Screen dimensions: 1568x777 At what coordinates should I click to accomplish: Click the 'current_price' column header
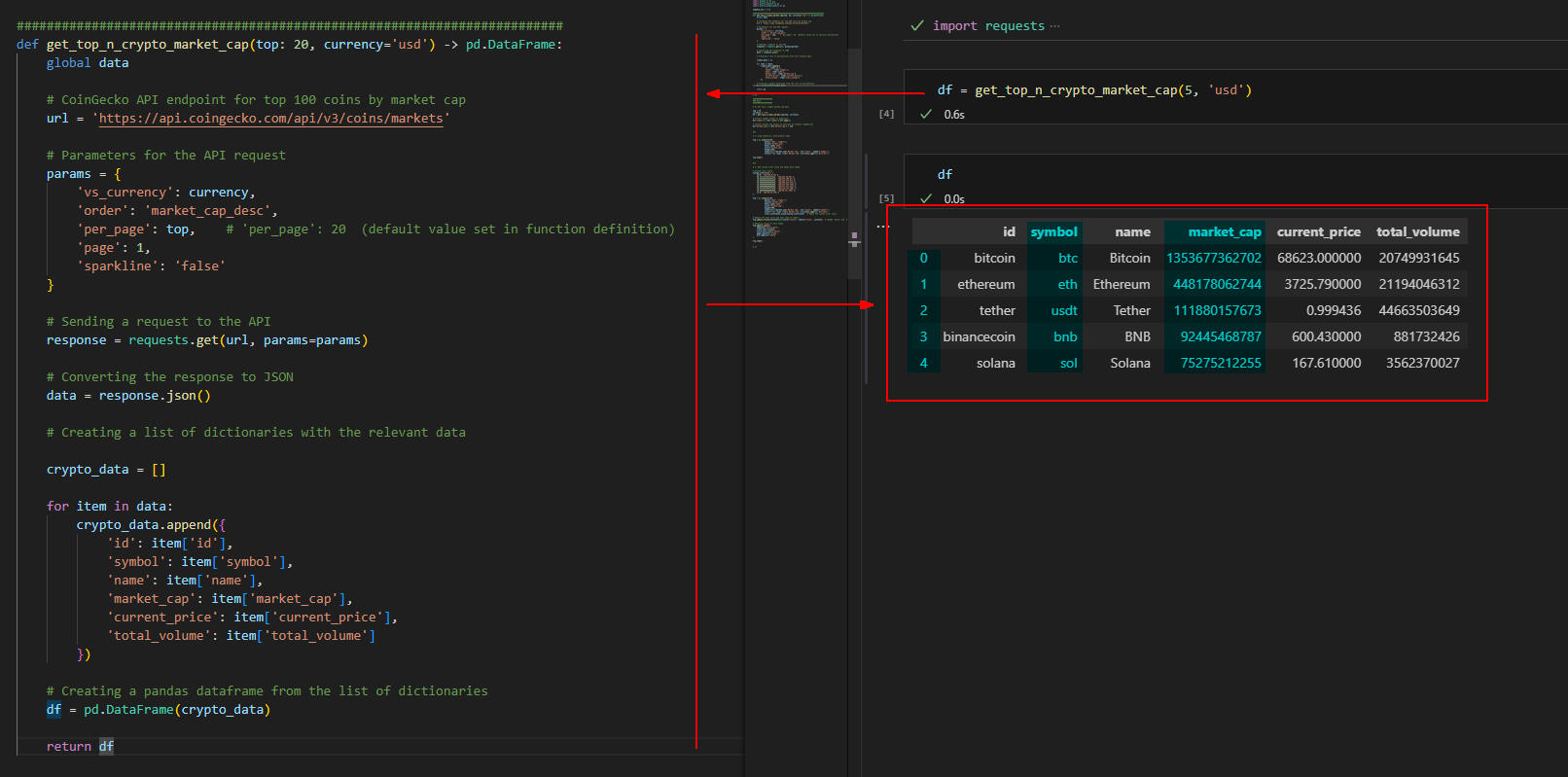click(1318, 231)
